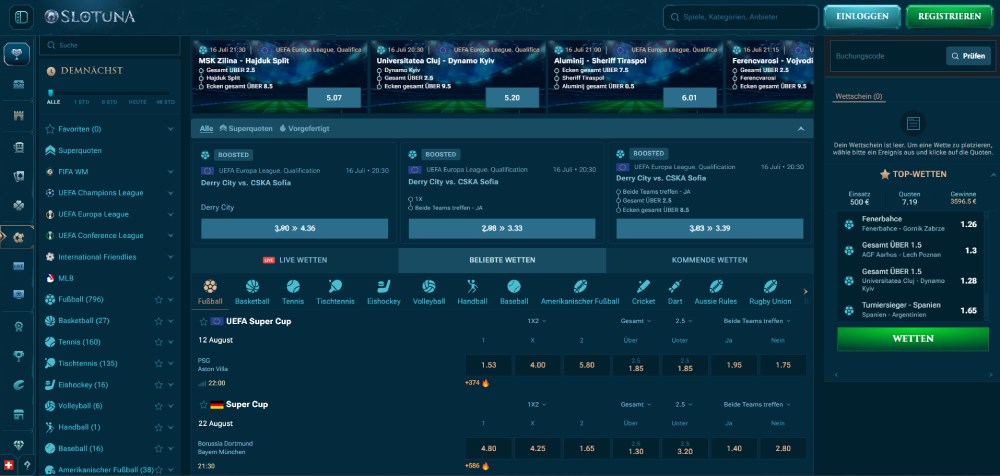Click the Buchungscode input field
Viewport: 1000px width, 476px height.
pos(888,56)
